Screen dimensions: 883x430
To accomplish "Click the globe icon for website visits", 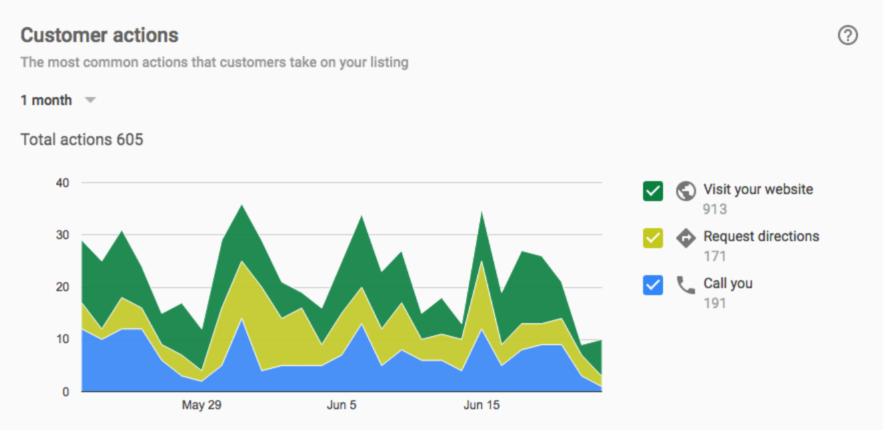I will [685, 190].
